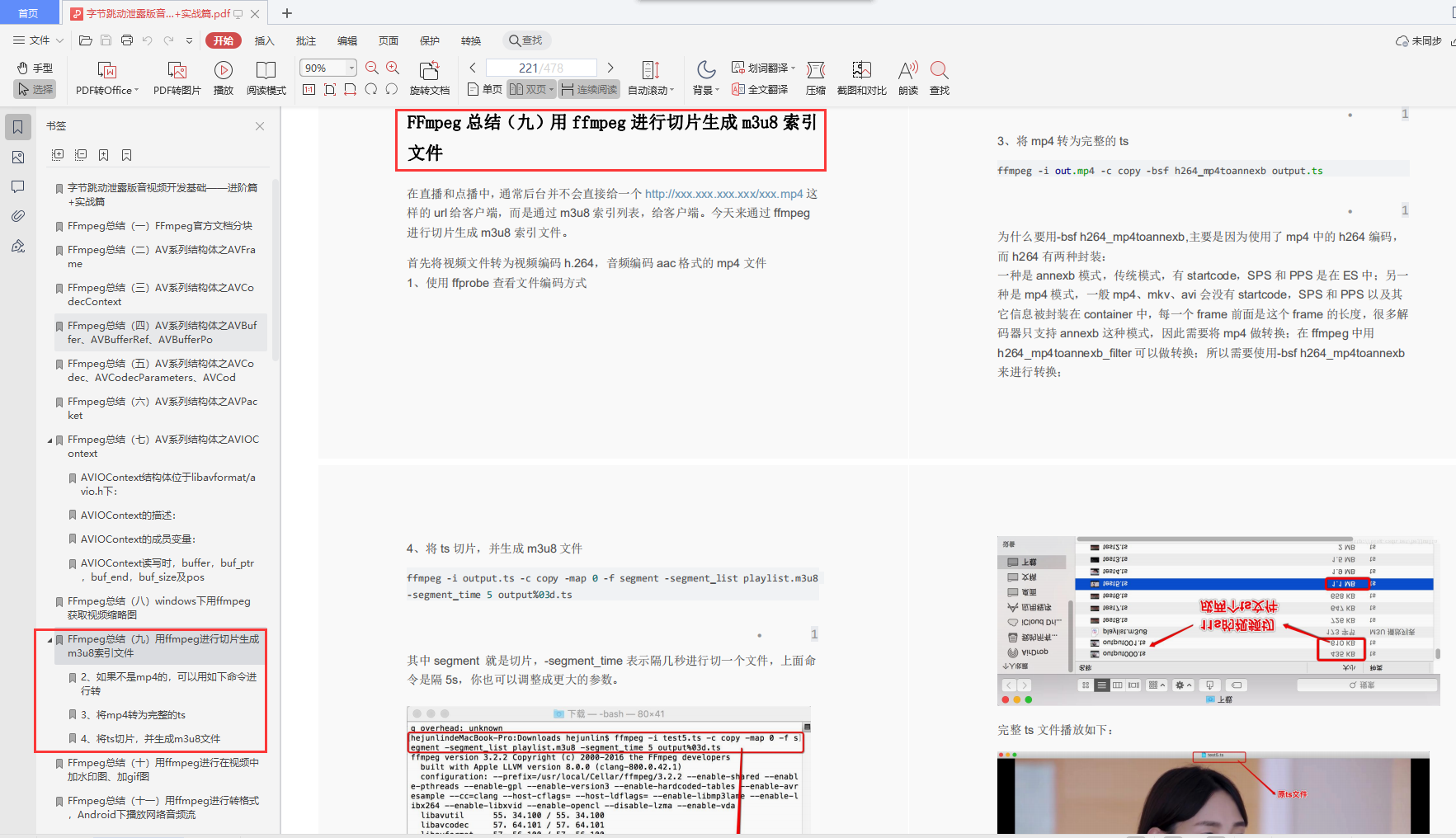1456x838 pixels.
Task: Switch to 单页 single page view
Action: pos(484,89)
